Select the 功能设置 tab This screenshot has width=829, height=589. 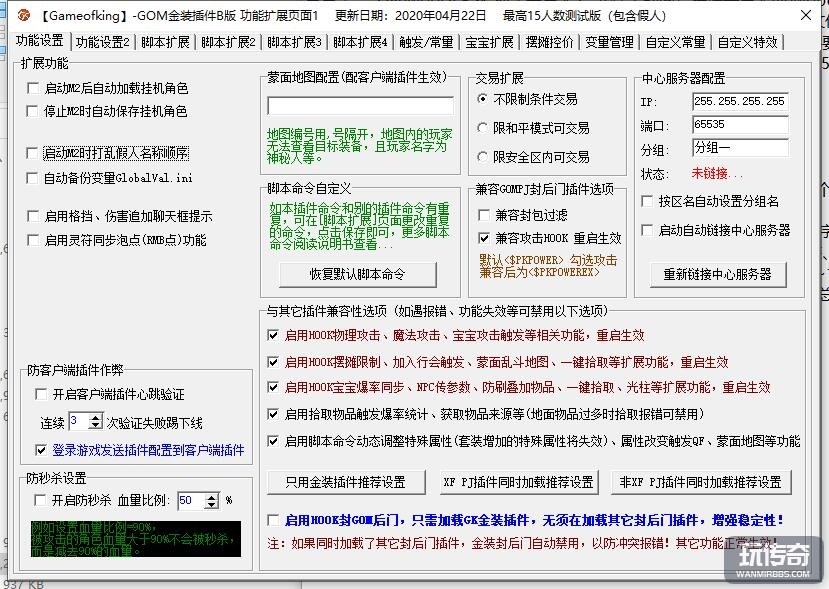click(40, 41)
